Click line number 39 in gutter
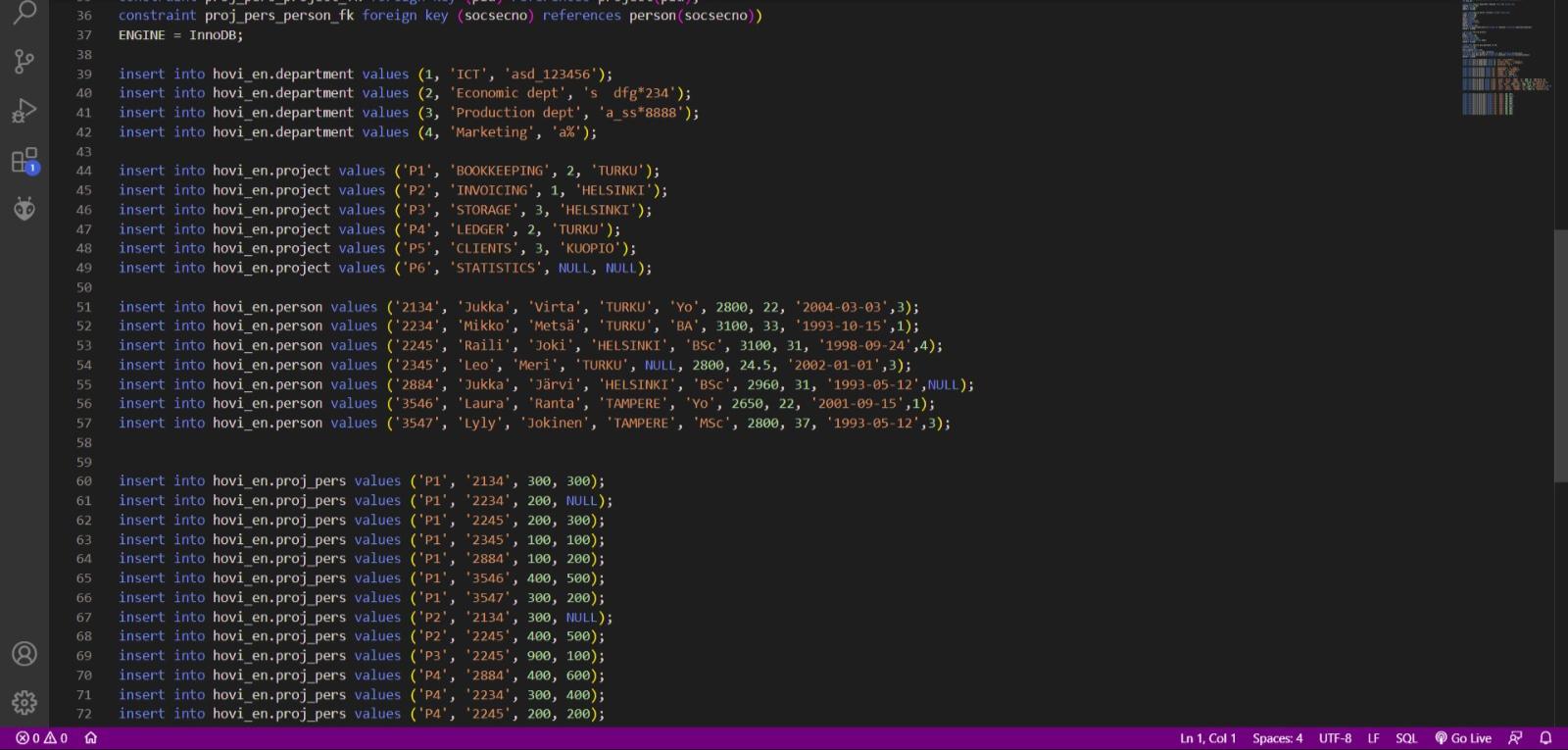Screen dimensions: 1568x750 [x=84, y=75]
